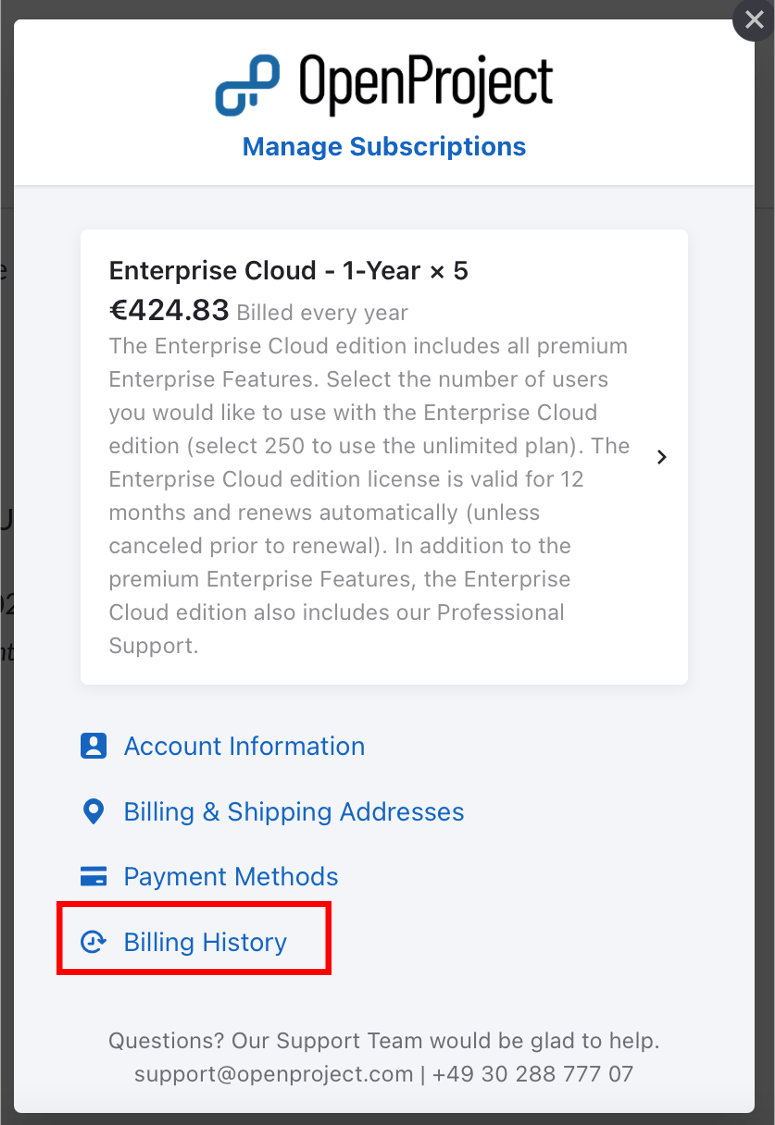This screenshot has height=1125, width=775.
Task: Click the credit card Payment Methods icon
Action: click(93, 877)
